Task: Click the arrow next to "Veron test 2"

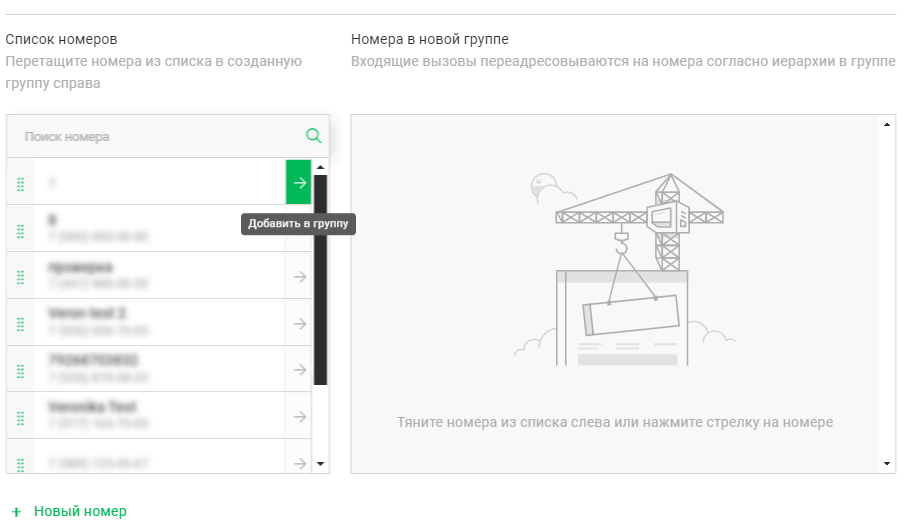Action: [x=299, y=323]
